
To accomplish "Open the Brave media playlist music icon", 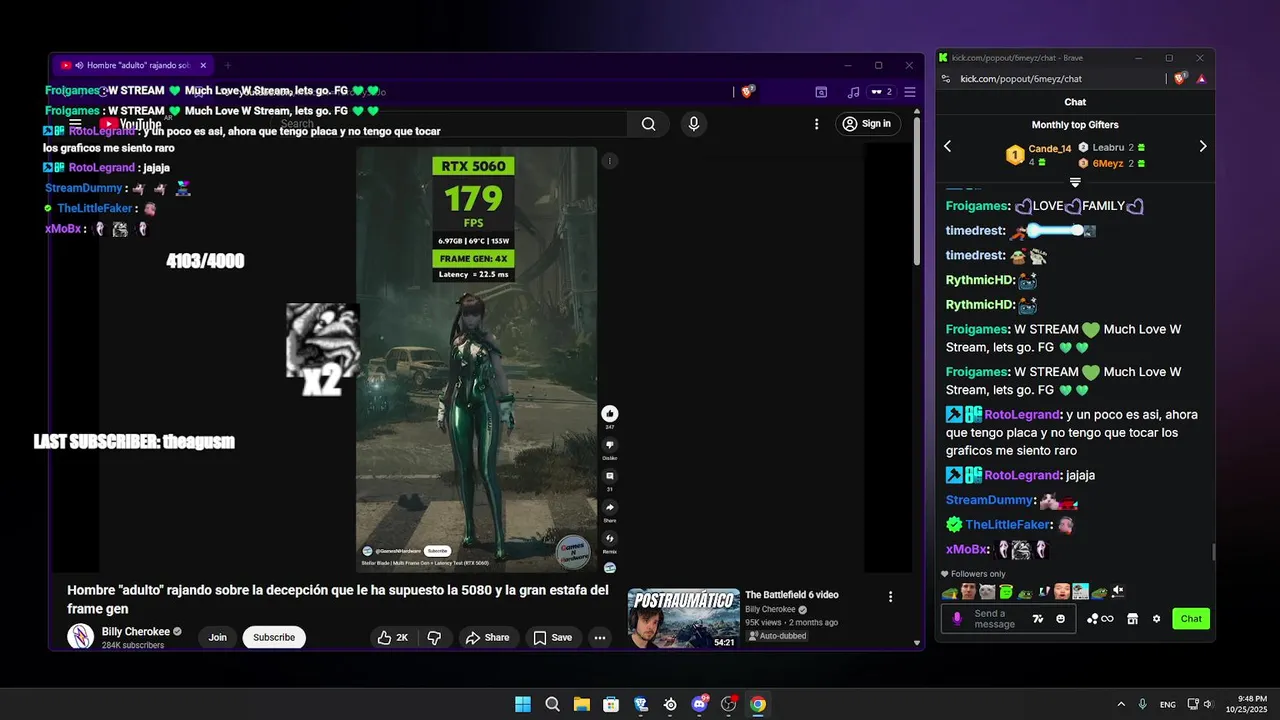I will click(853, 92).
